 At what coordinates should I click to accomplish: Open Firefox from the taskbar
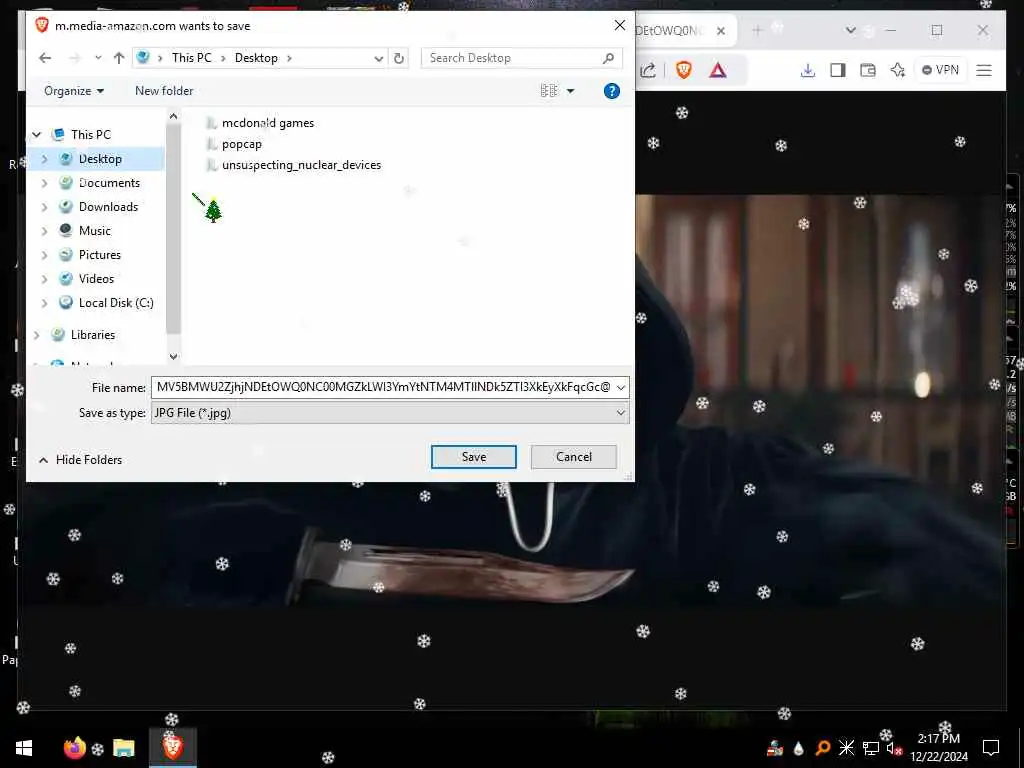tap(74, 748)
